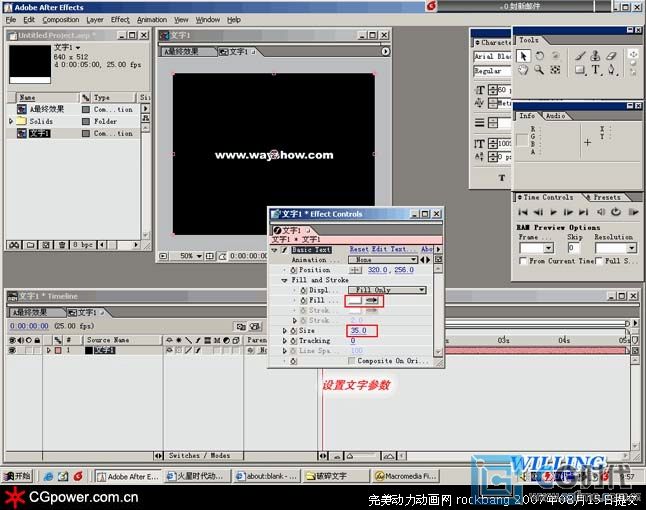Viewport: 646px width, 510px height.
Task: Click the binoculars Find icon in Project window
Action: [14, 245]
